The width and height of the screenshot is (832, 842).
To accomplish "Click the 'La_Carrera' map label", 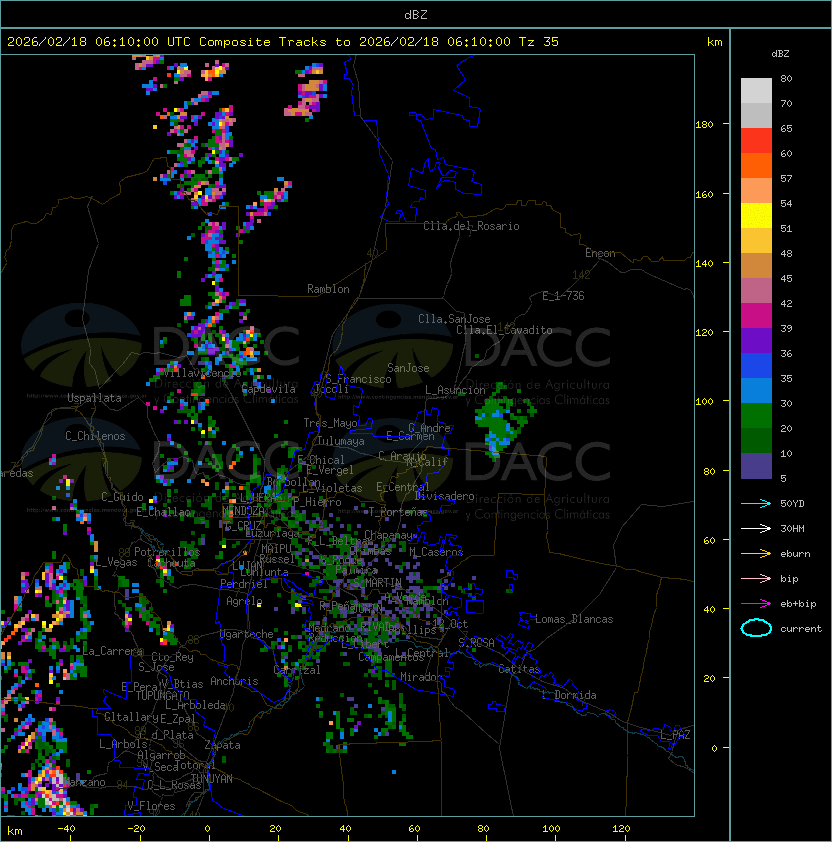I will 113,651.
